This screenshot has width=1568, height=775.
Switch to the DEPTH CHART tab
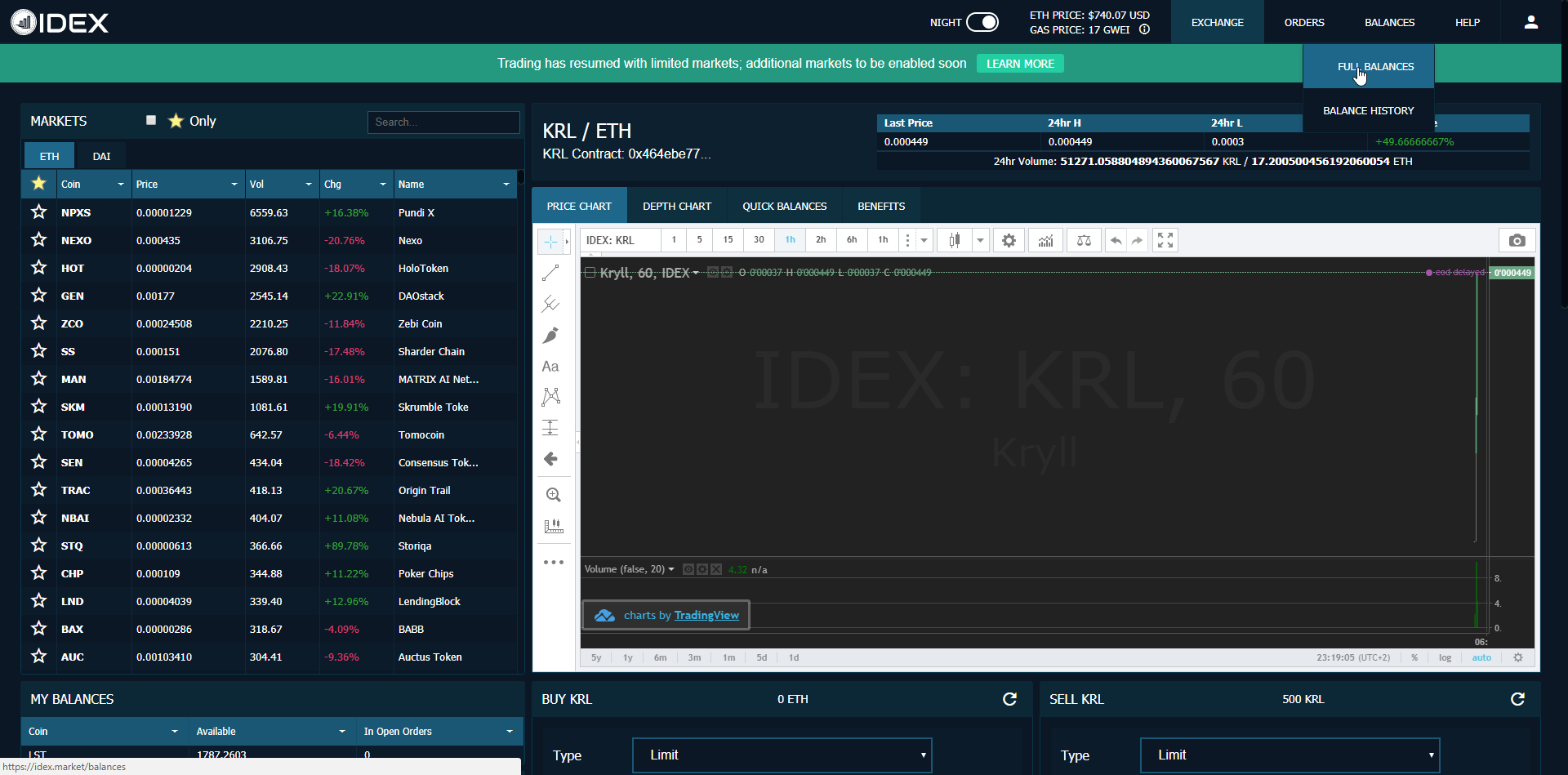tap(677, 206)
